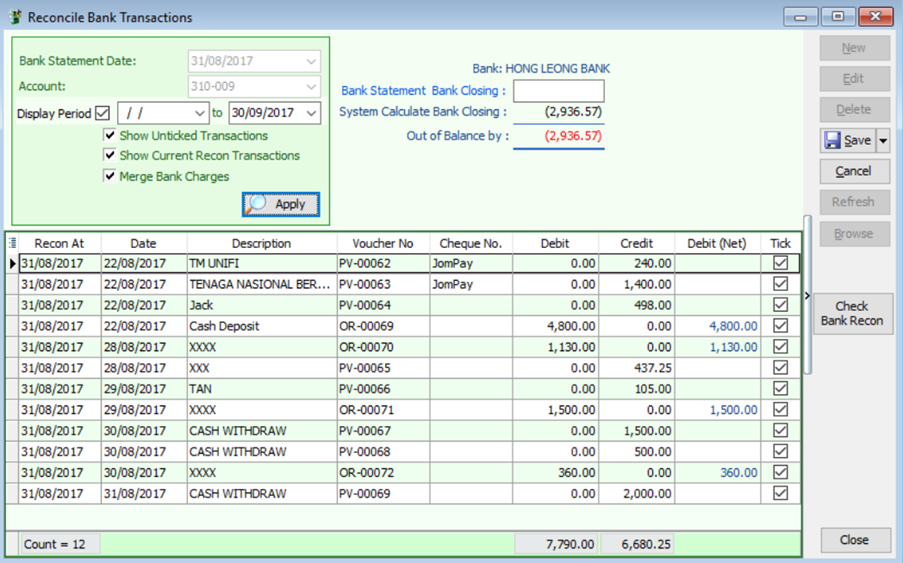Viewport: 903px width, 563px height.
Task: Open the Display Period end date dropdown
Action: [312, 114]
